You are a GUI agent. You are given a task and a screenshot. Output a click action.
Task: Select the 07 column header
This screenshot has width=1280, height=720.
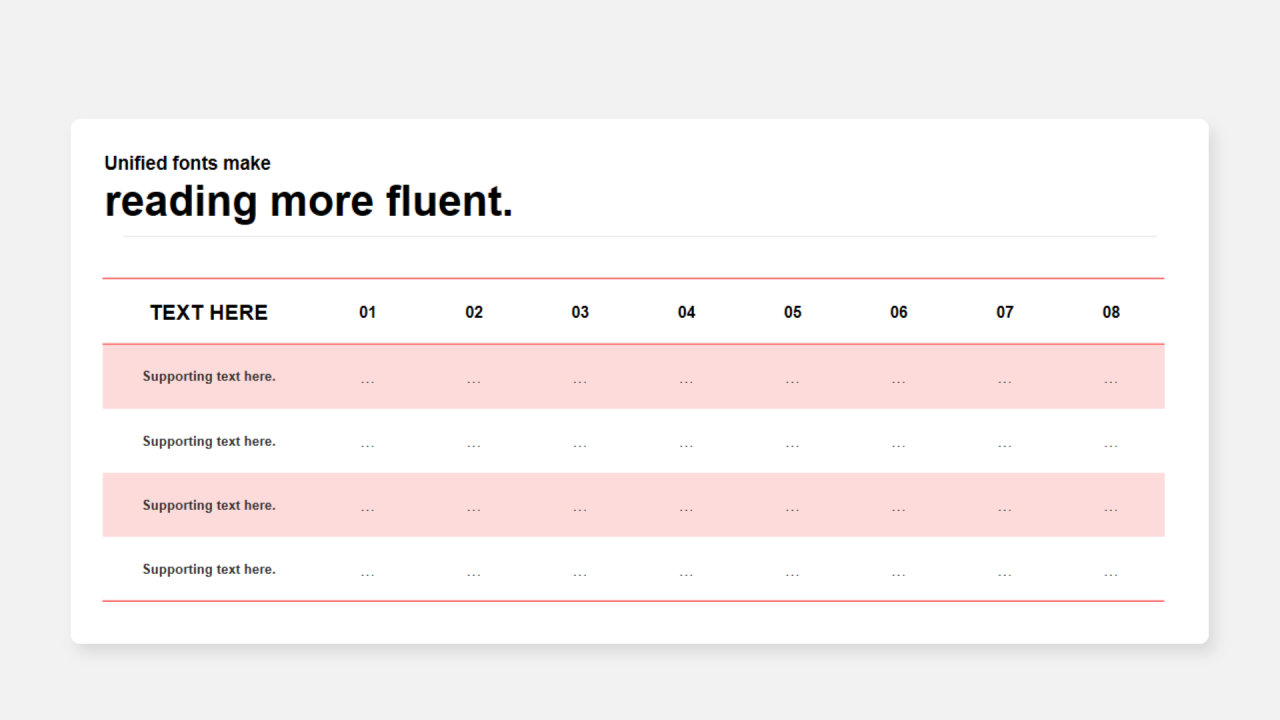click(1005, 312)
